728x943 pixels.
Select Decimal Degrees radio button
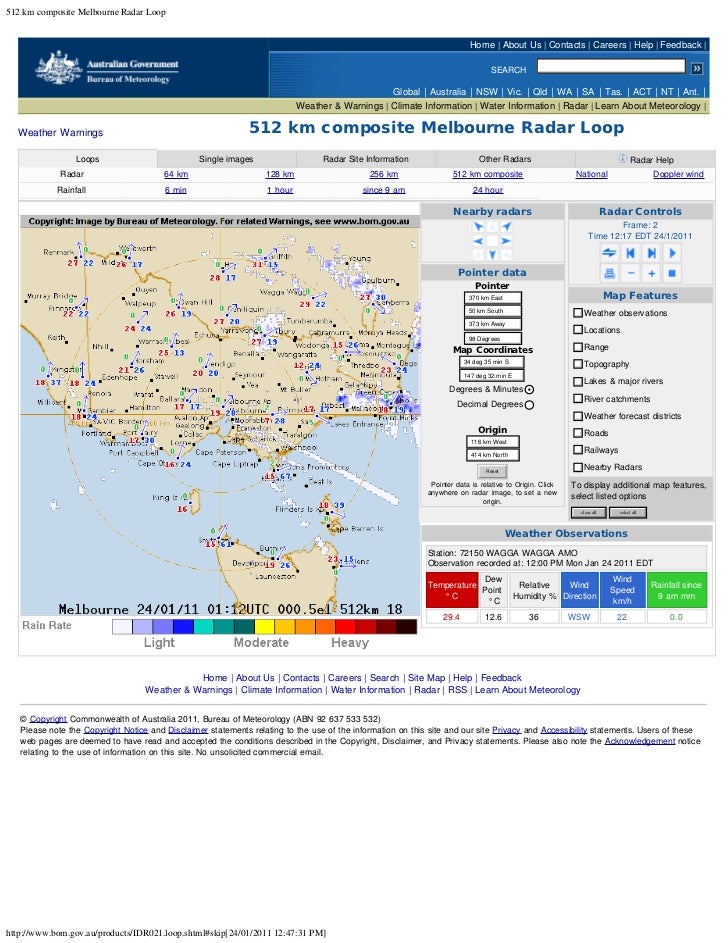[529, 405]
